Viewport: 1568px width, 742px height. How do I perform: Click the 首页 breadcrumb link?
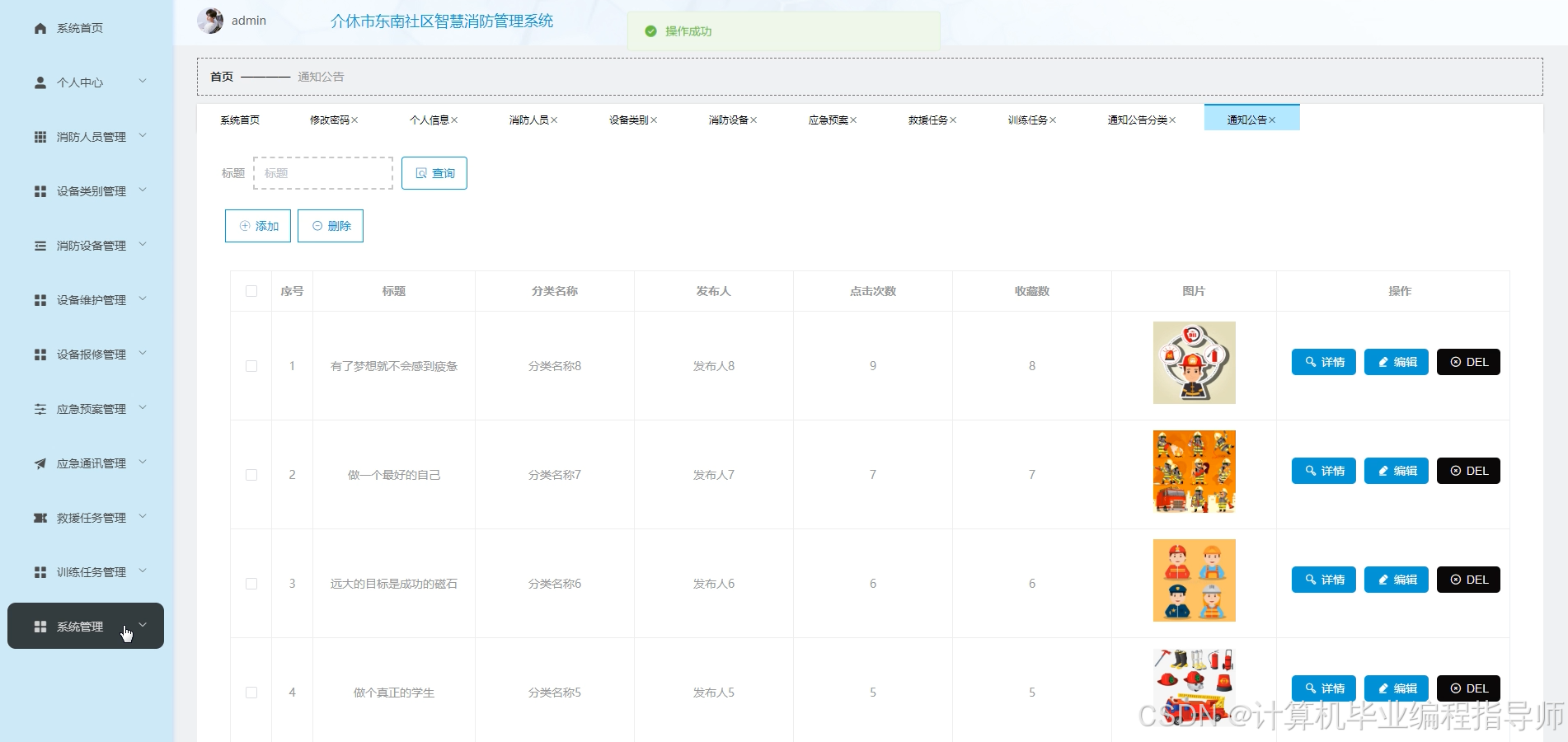tap(222, 77)
